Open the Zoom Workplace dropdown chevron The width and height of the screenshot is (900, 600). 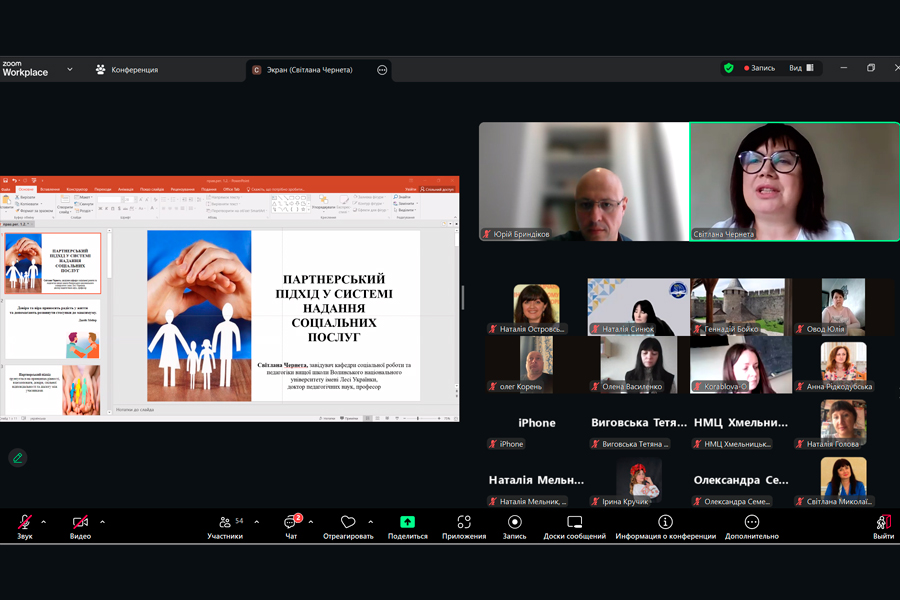[70, 70]
